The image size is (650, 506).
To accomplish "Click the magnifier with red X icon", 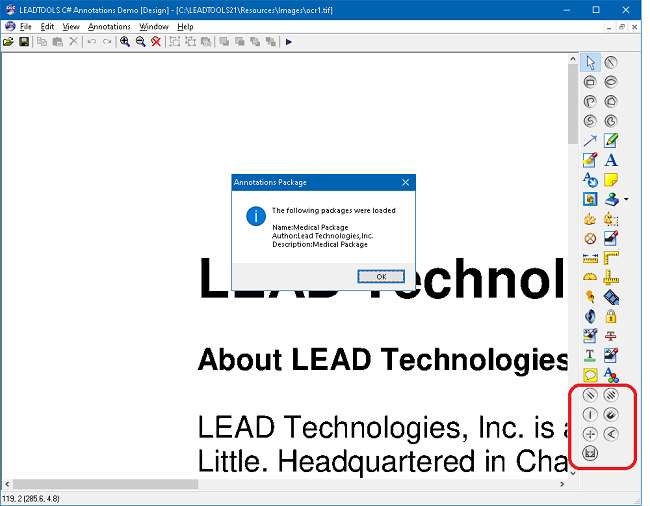I will 156,41.
